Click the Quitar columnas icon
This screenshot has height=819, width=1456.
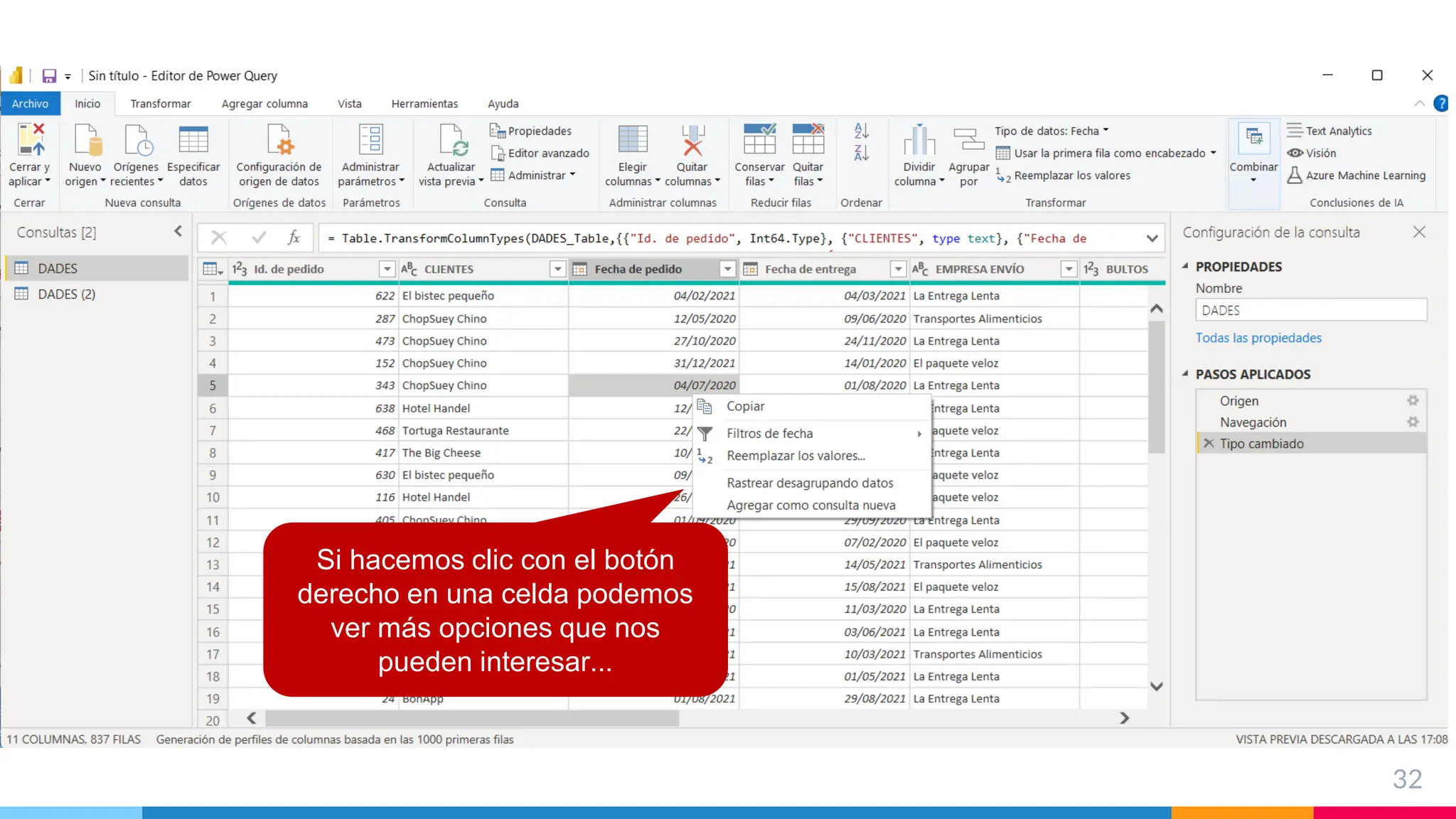[692, 139]
